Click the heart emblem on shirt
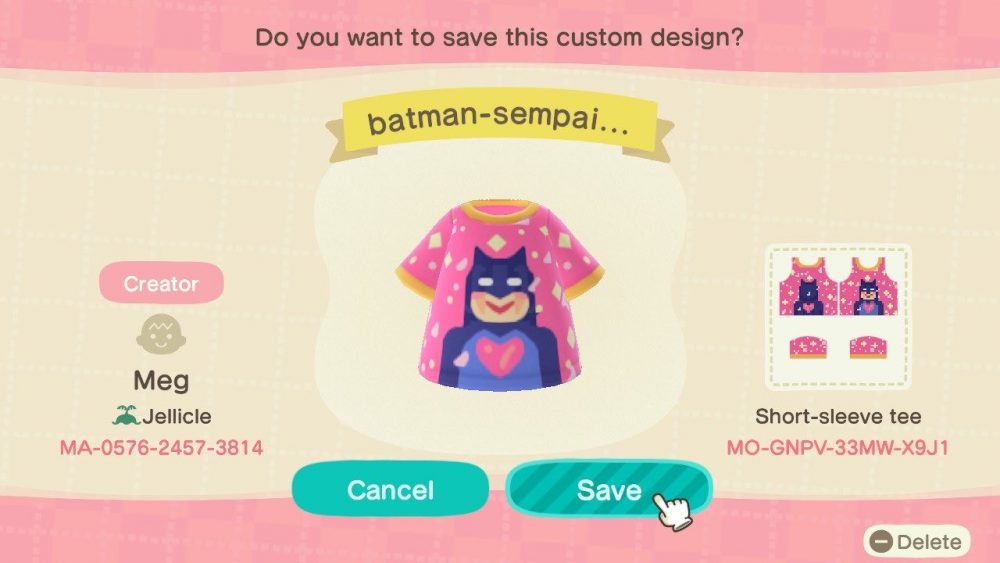The width and height of the screenshot is (1000, 563). coord(500,356)
